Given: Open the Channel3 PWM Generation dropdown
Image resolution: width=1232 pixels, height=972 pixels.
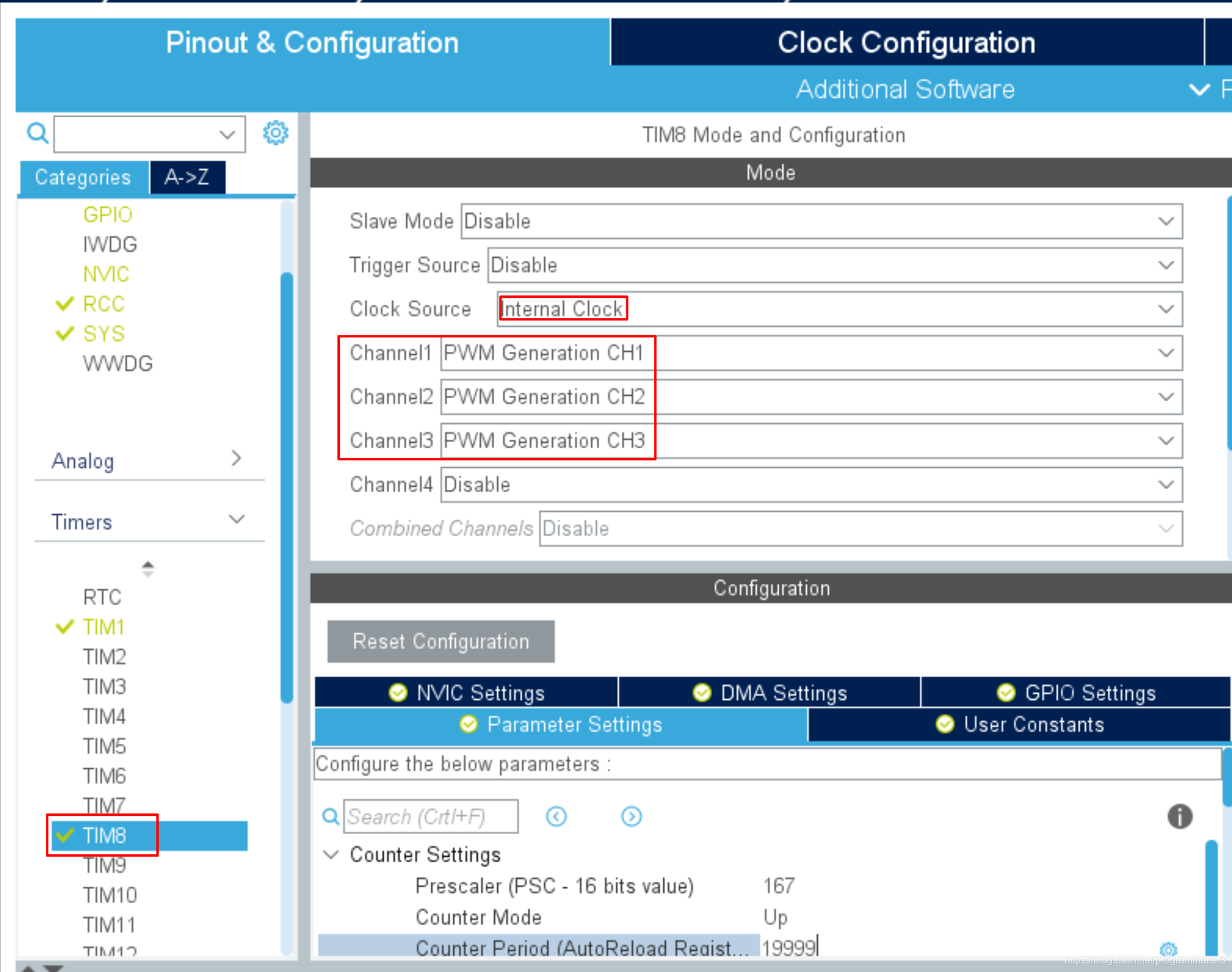Looking at the screenshot, I should click(811, 441).
